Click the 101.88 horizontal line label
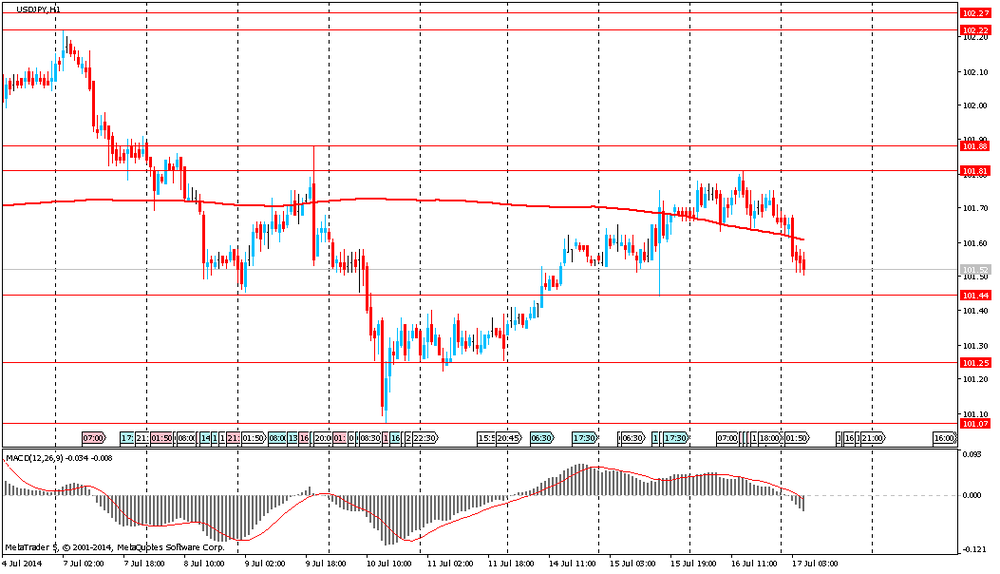Viewport: 1000px width, 574px height. (x=974, y=146)
